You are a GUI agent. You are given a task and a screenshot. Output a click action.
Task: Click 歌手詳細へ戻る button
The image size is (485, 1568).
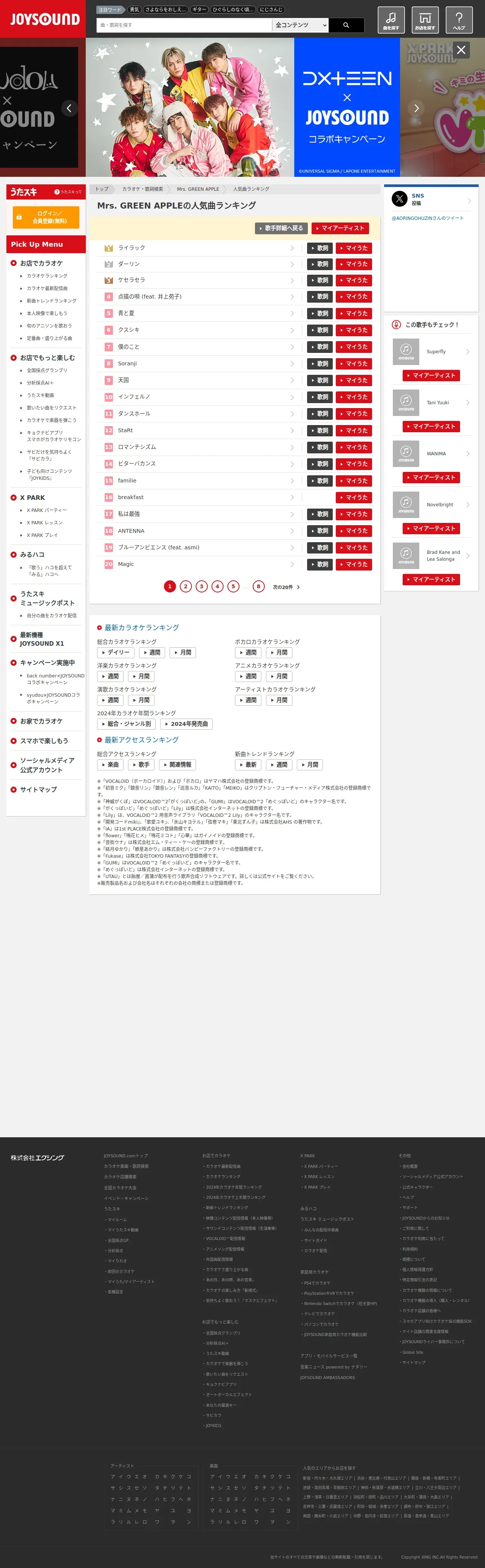[281, 228]
